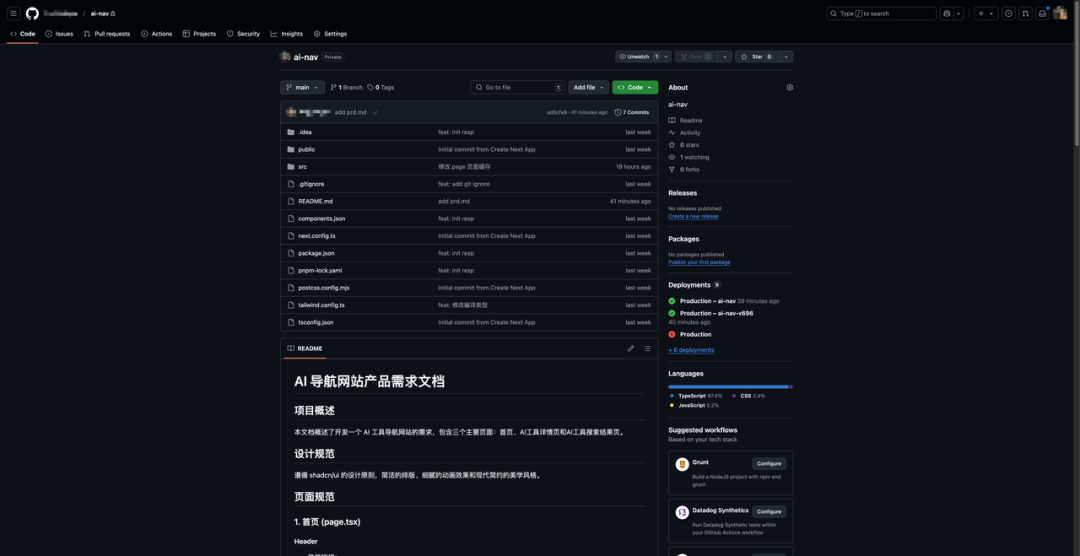Open the .gitignore file

pyautogui.click(x=311, y=184)
